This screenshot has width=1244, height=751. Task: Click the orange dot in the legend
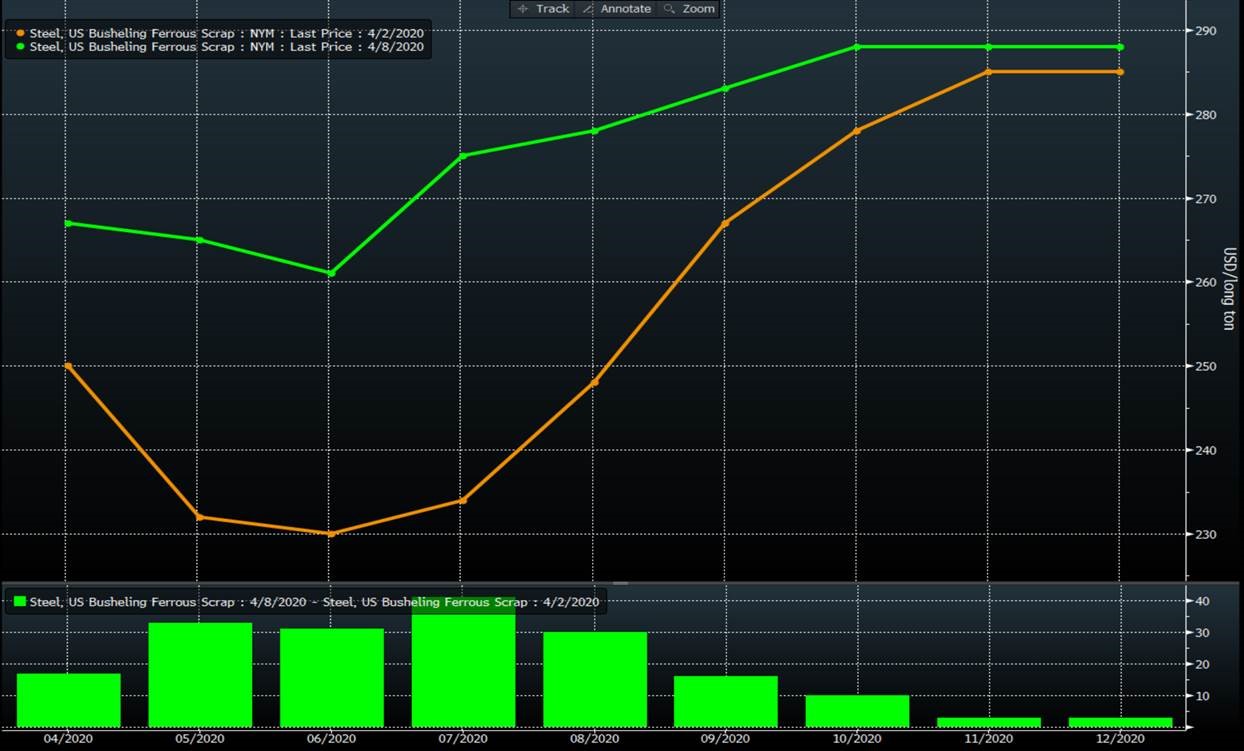pos(20,33)
